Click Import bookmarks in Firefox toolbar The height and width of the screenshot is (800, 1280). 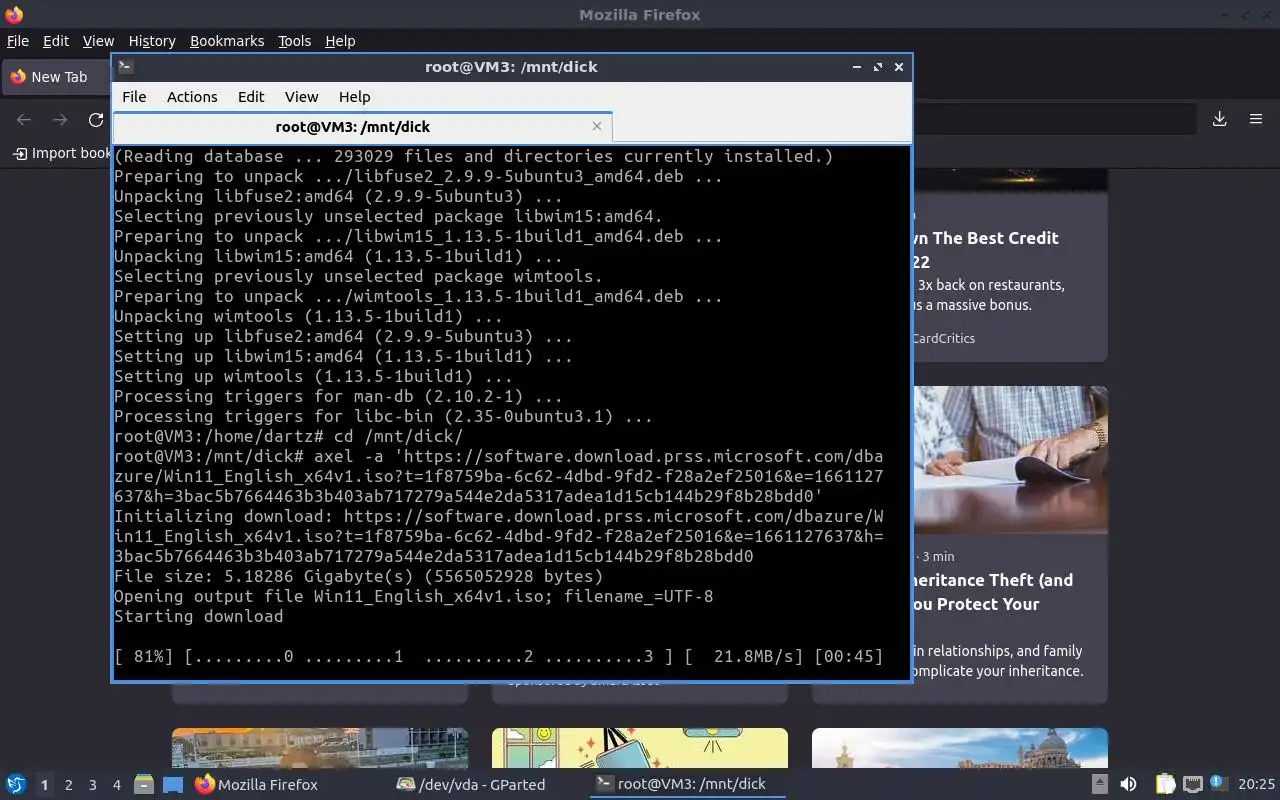coord(62,153)
